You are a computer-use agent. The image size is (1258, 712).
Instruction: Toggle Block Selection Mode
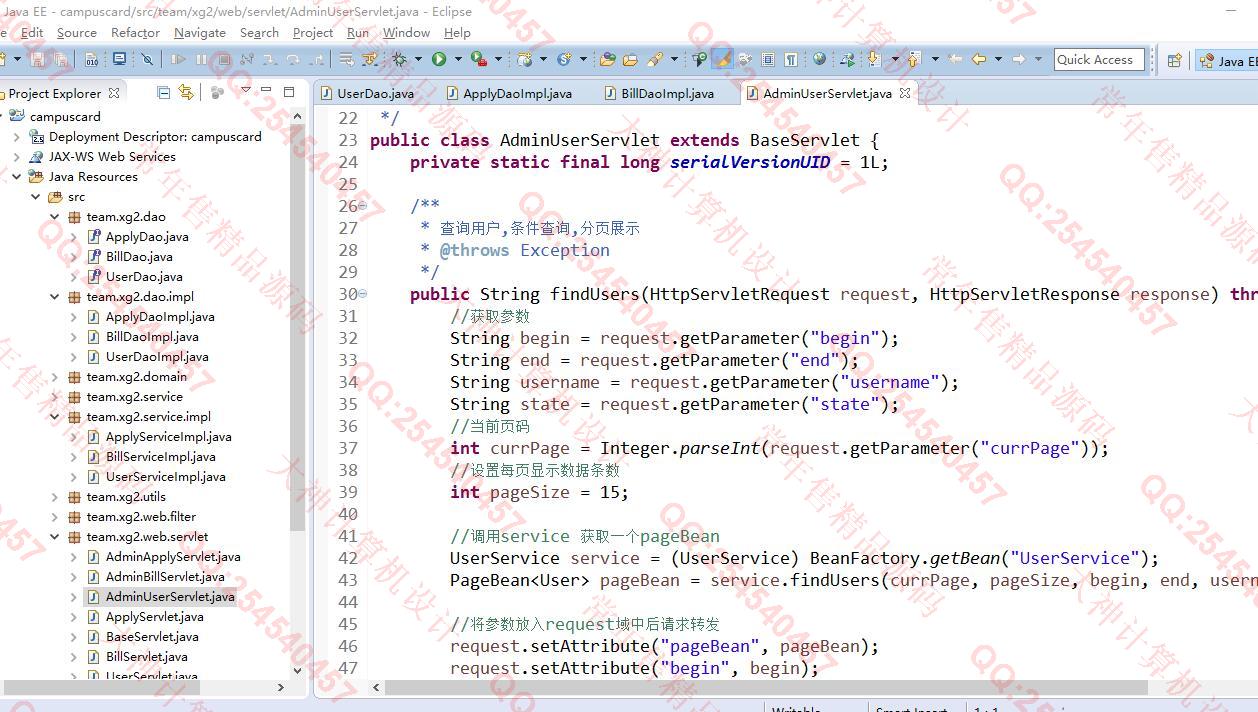click(768, 59)
